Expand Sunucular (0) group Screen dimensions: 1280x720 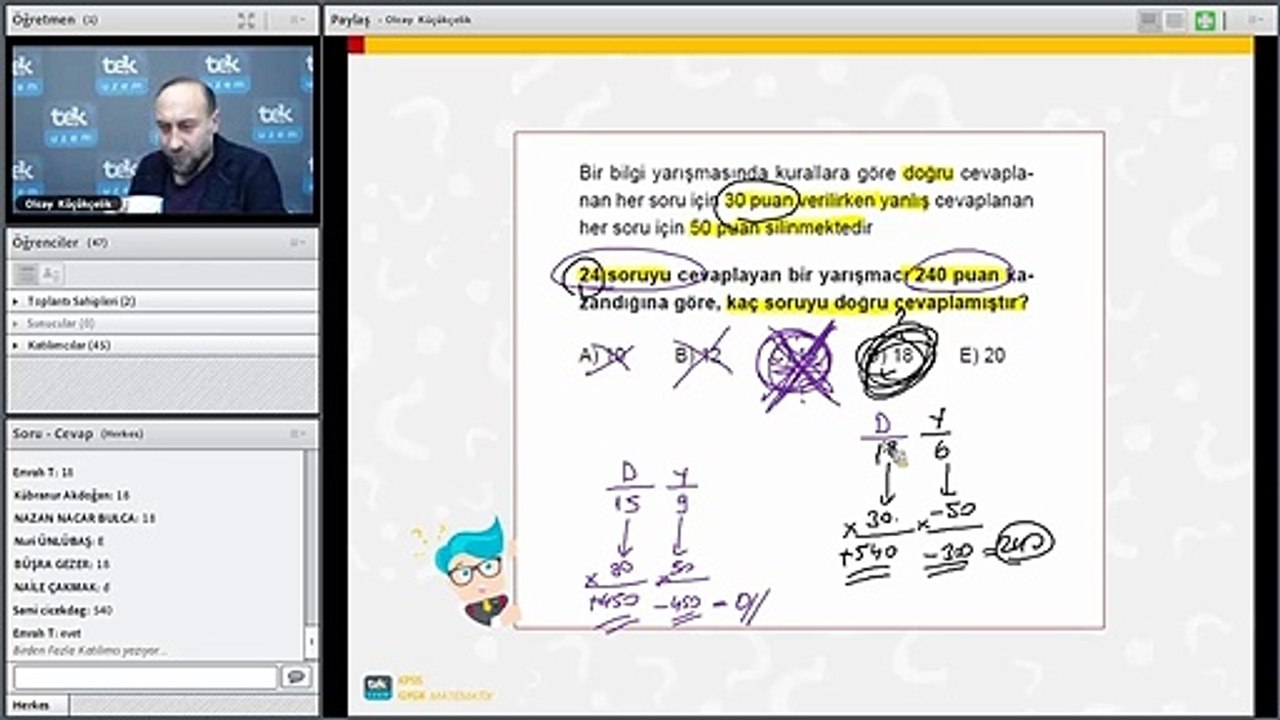pyautogui.click(x=162, y=322)
